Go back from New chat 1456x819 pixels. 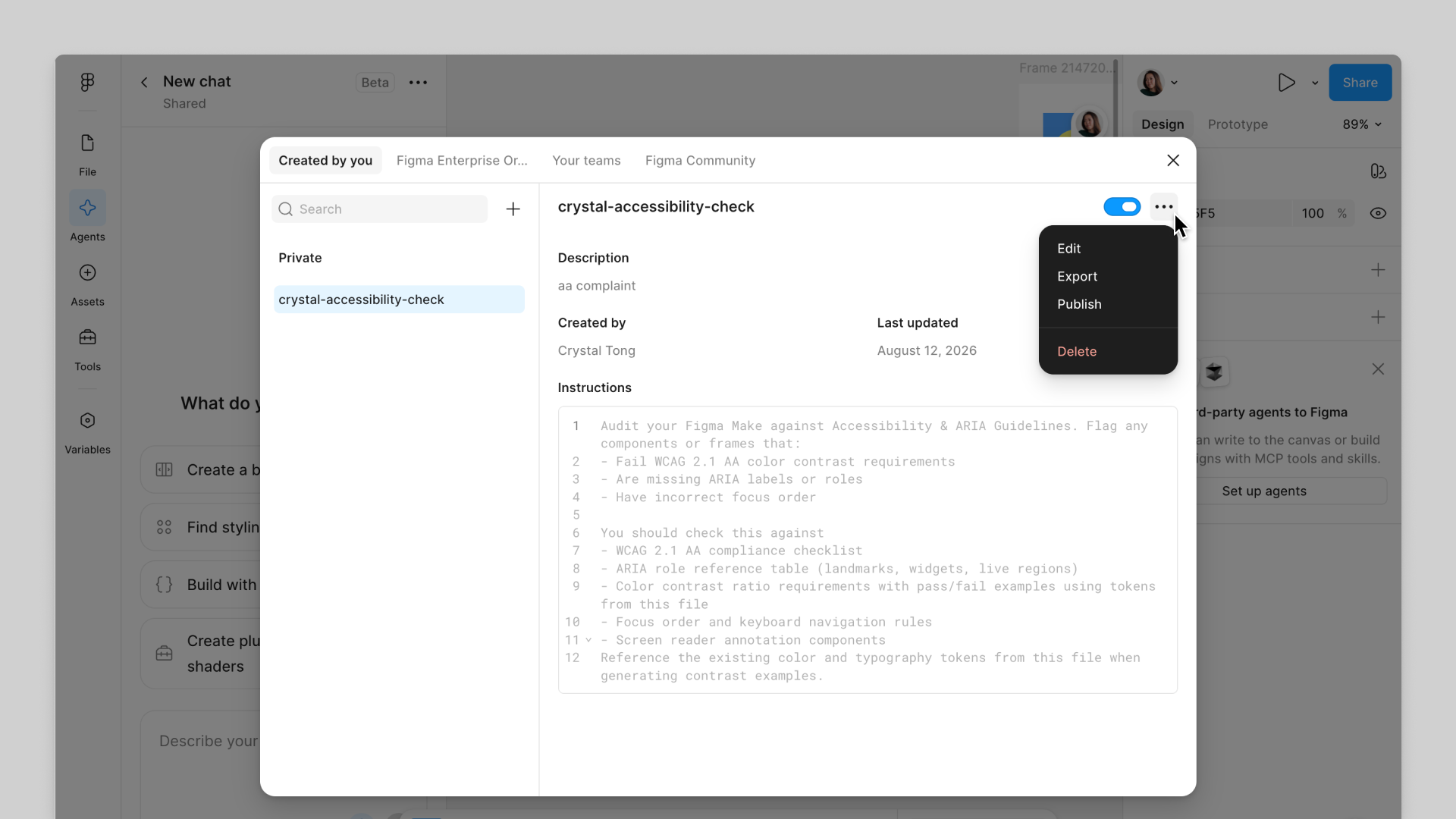tap(144, 82)
